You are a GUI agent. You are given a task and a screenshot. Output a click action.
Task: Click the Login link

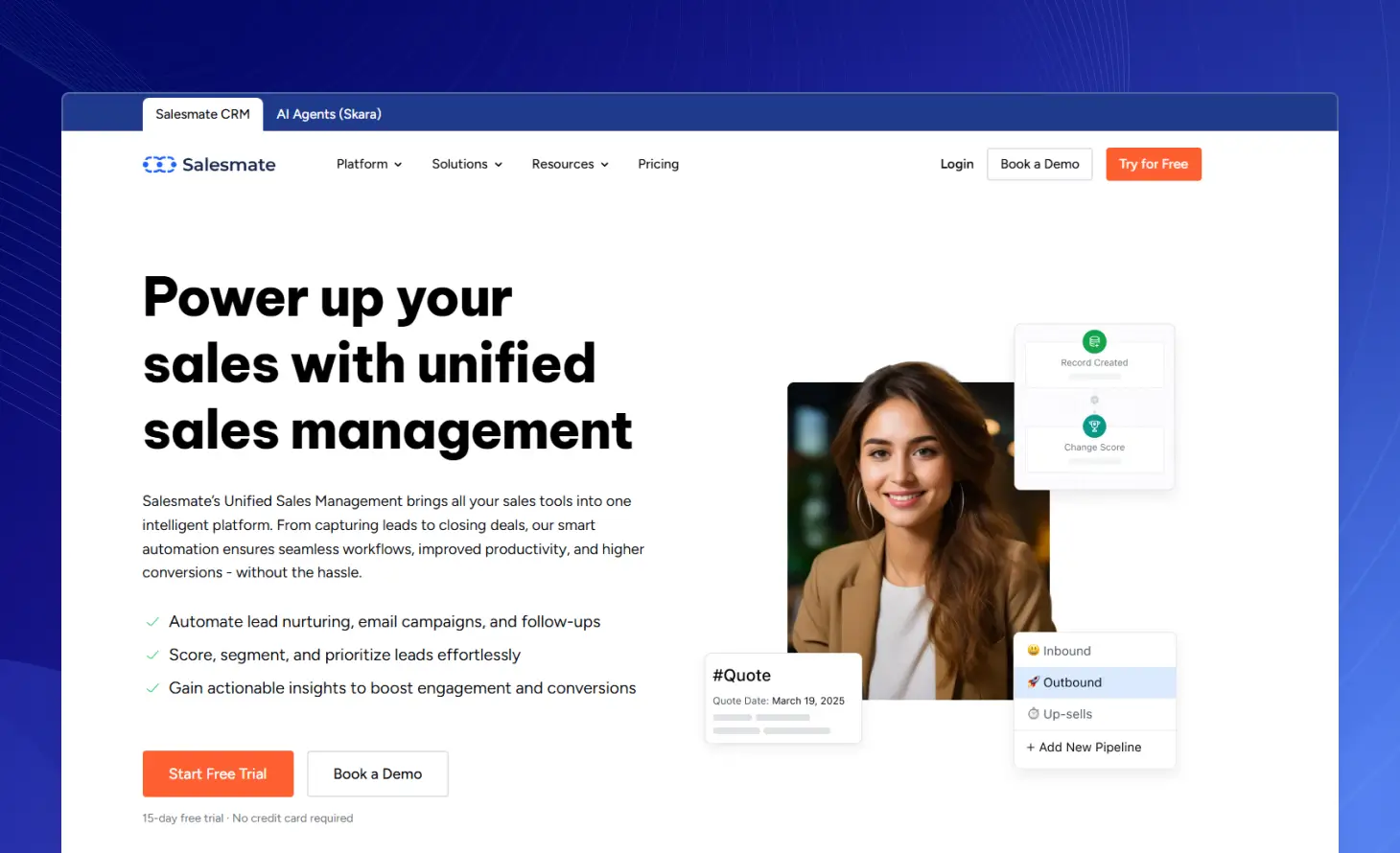pyautogui.click(x=956, y=164)
